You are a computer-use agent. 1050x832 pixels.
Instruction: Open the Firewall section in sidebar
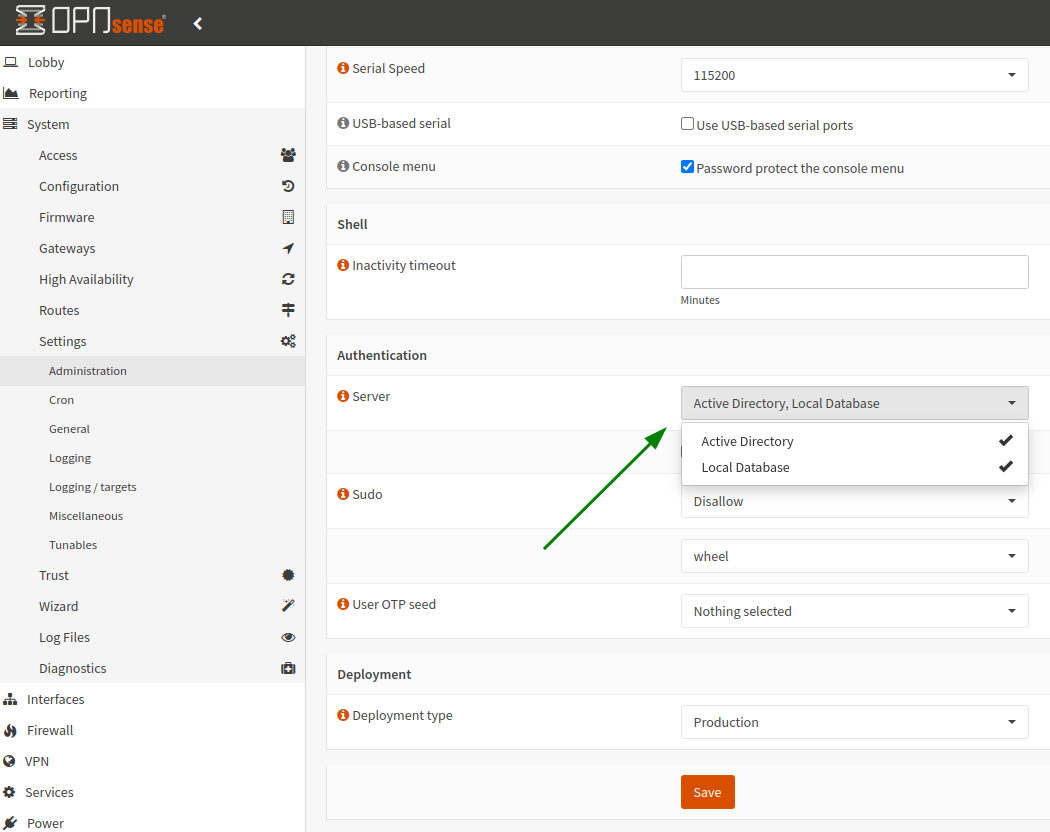[50, 730]
